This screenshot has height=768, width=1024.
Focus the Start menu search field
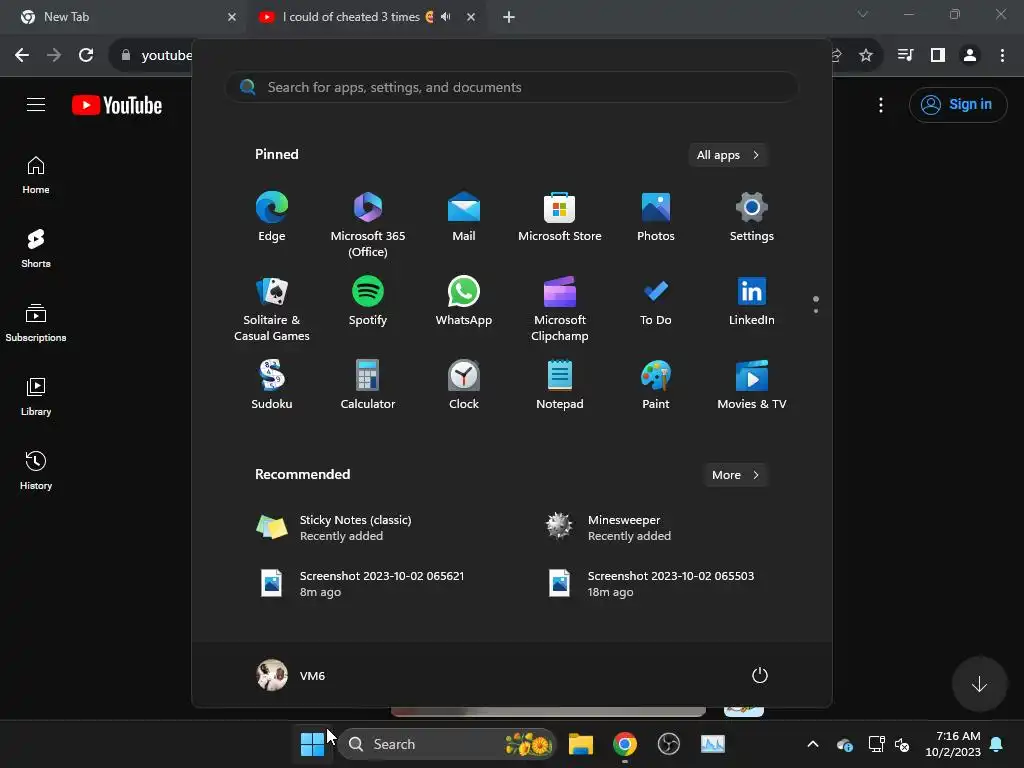coord(512,87)
